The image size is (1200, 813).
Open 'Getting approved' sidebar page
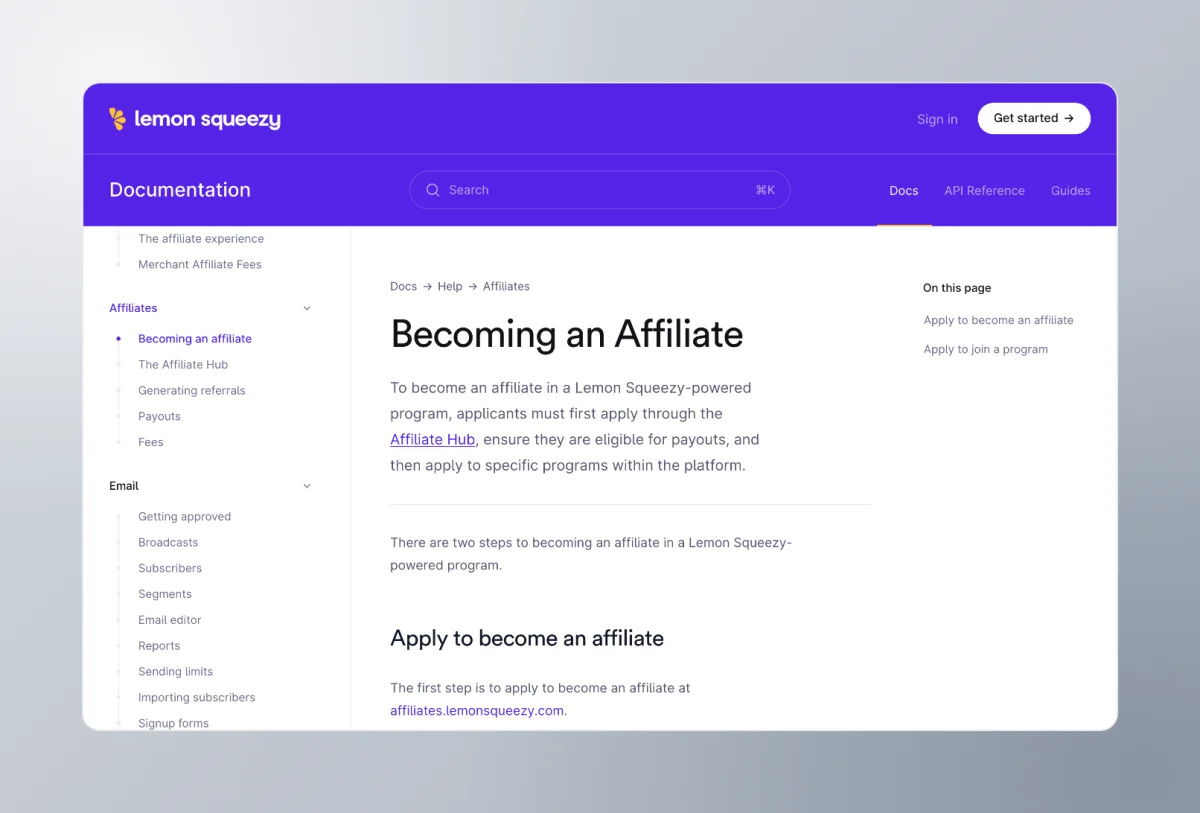coord(185,517)
